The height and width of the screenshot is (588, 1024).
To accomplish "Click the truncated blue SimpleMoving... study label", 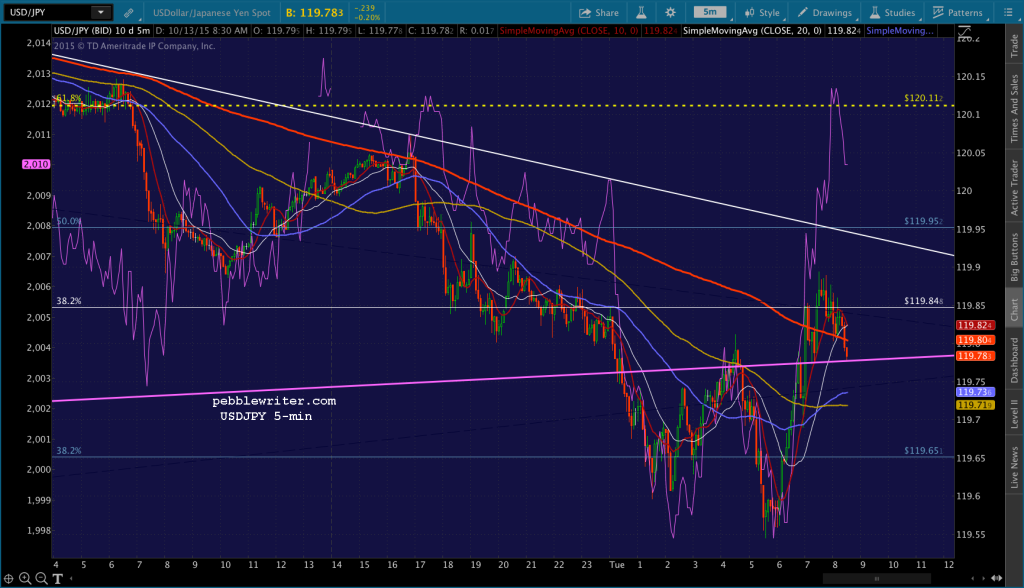I will point(900,31).
